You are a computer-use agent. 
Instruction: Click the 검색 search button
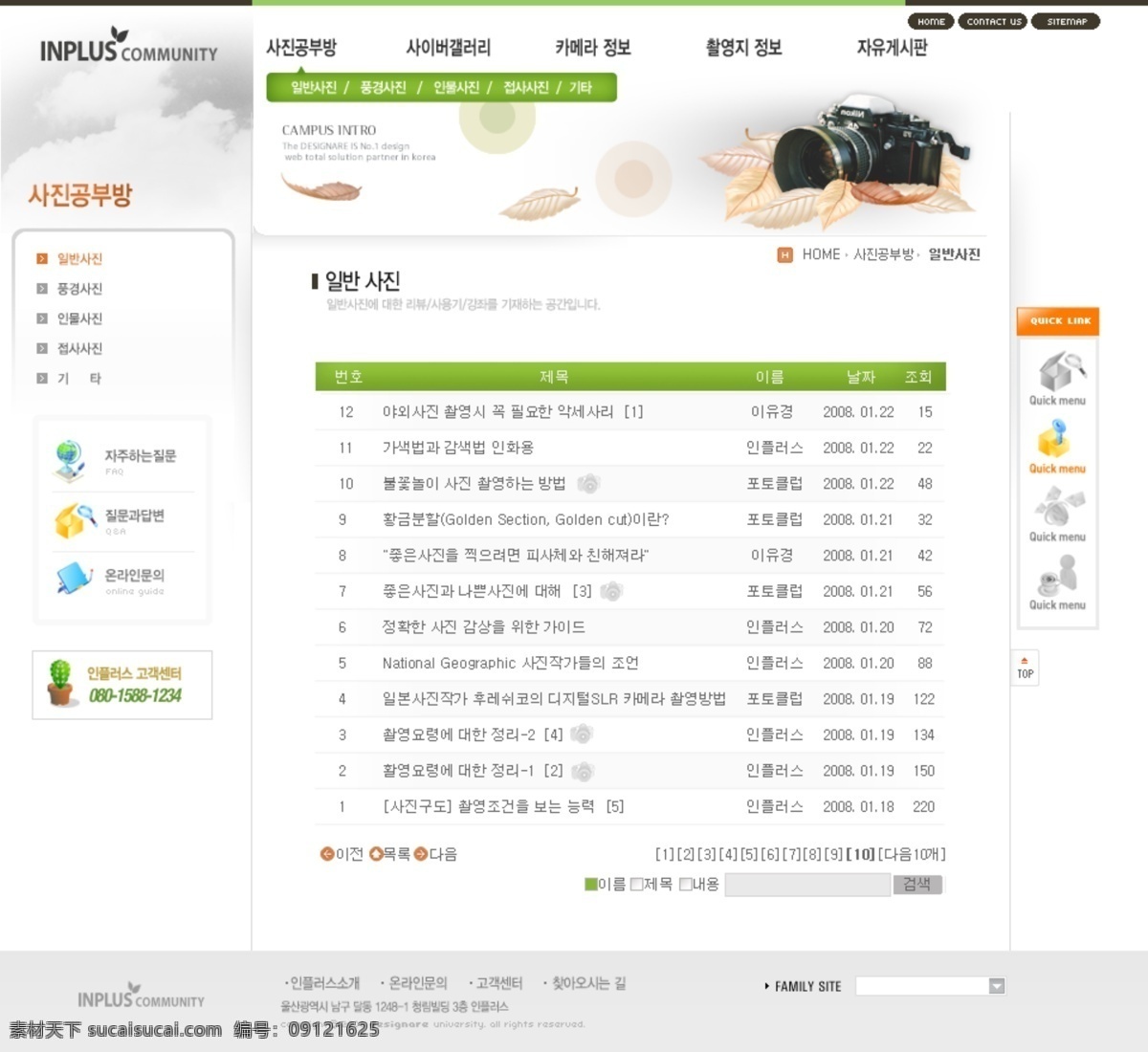(x=917, y=885)
